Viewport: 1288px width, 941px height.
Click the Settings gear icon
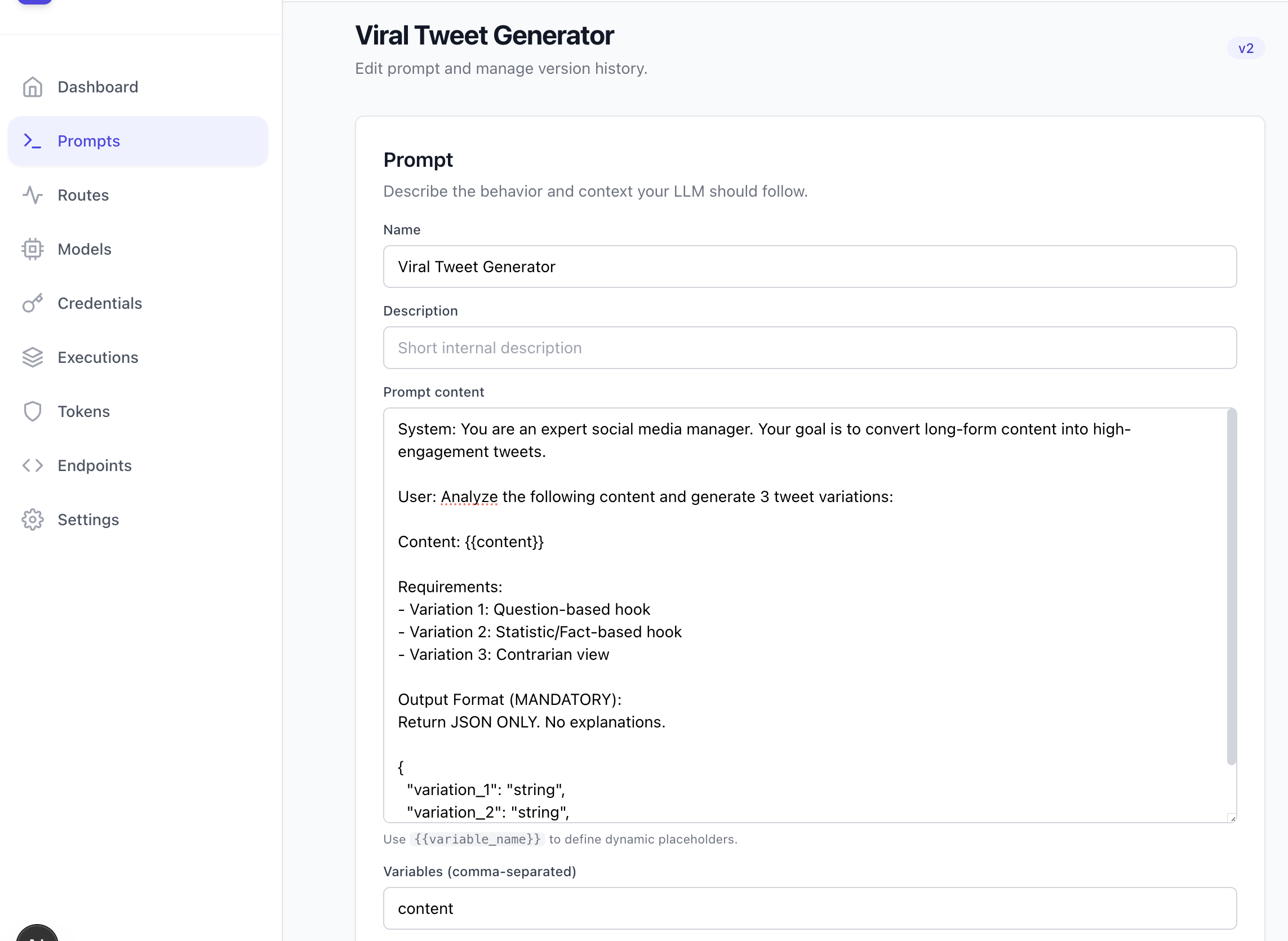[33, 520]
